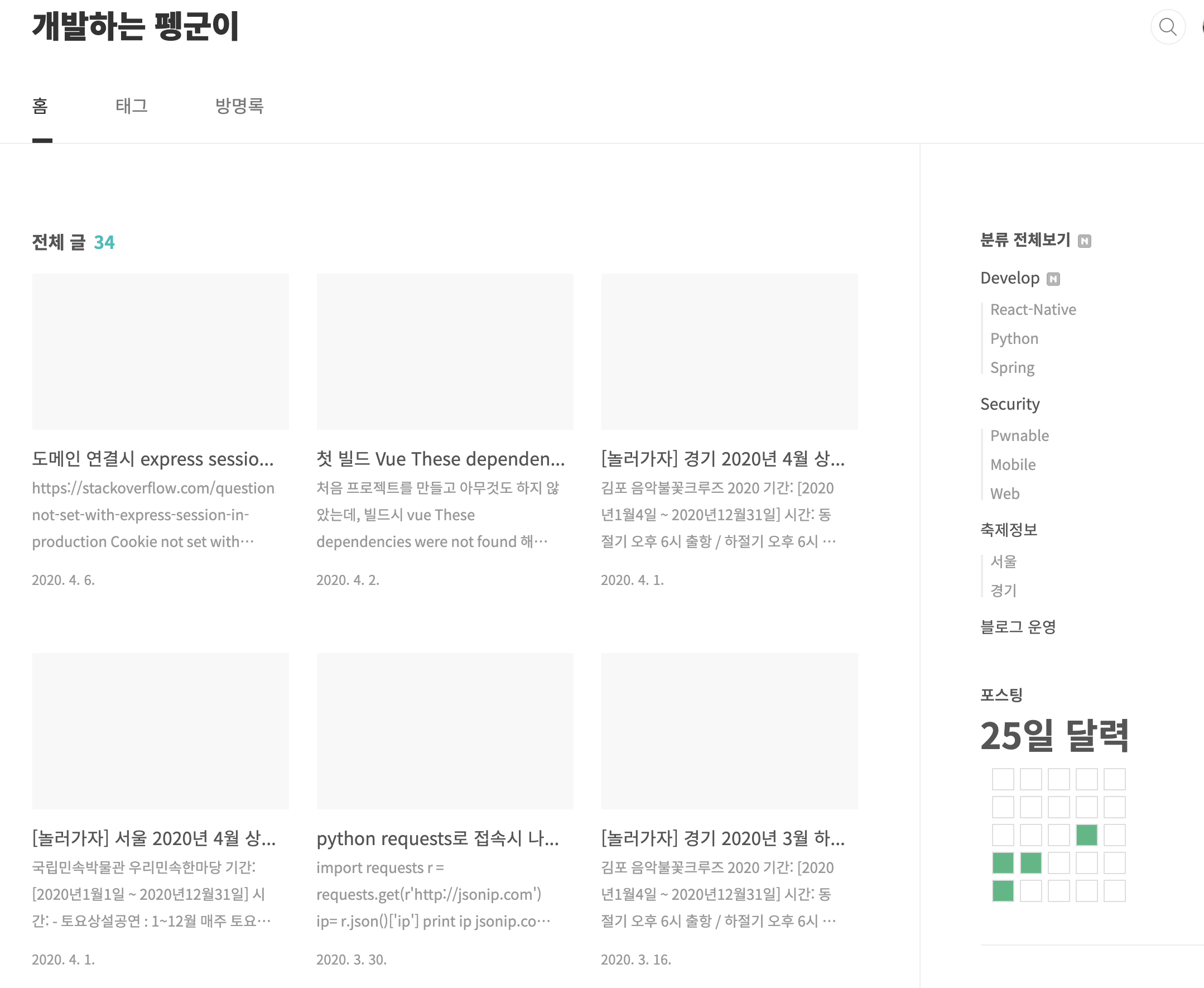Select the 홈 tab
This screenshot has height=988, width=1204.
(40, 106)
